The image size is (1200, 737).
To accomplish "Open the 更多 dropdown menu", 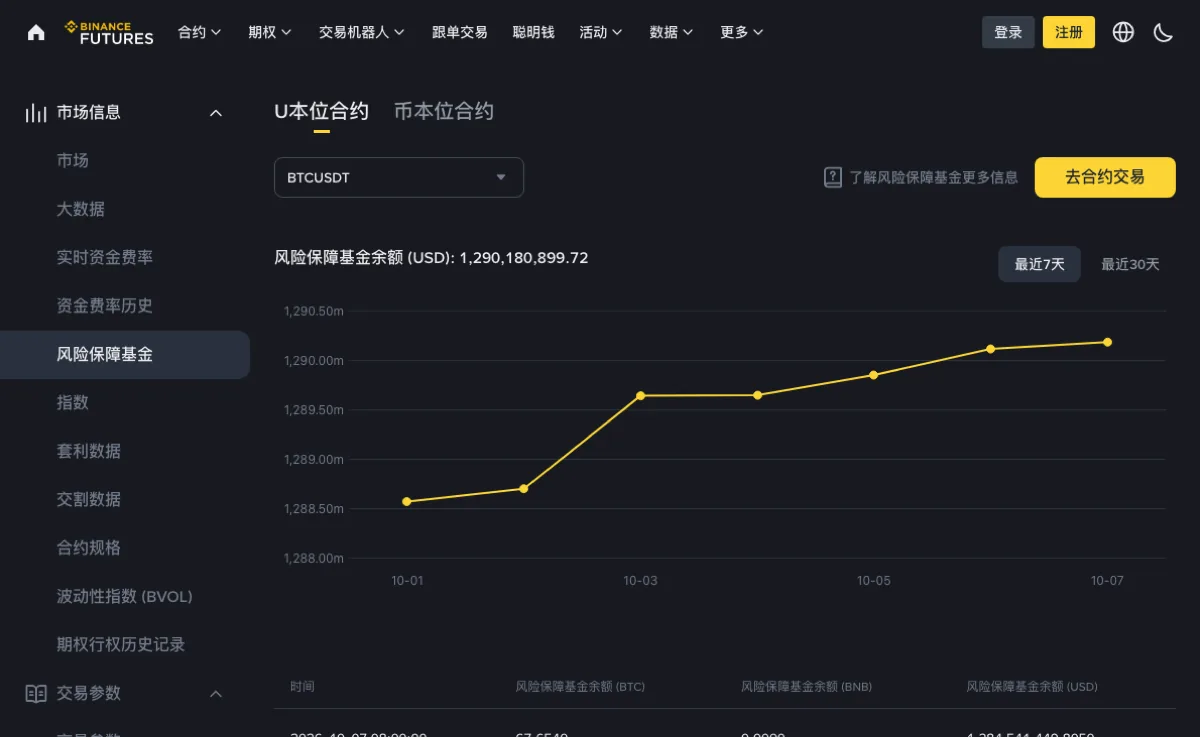I will [x=742, y=32].
